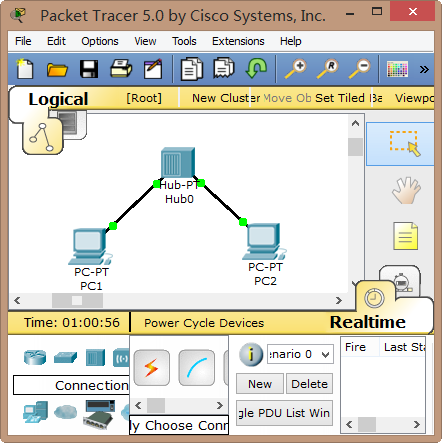Print the workspace with printer icon

pos(121,69)
